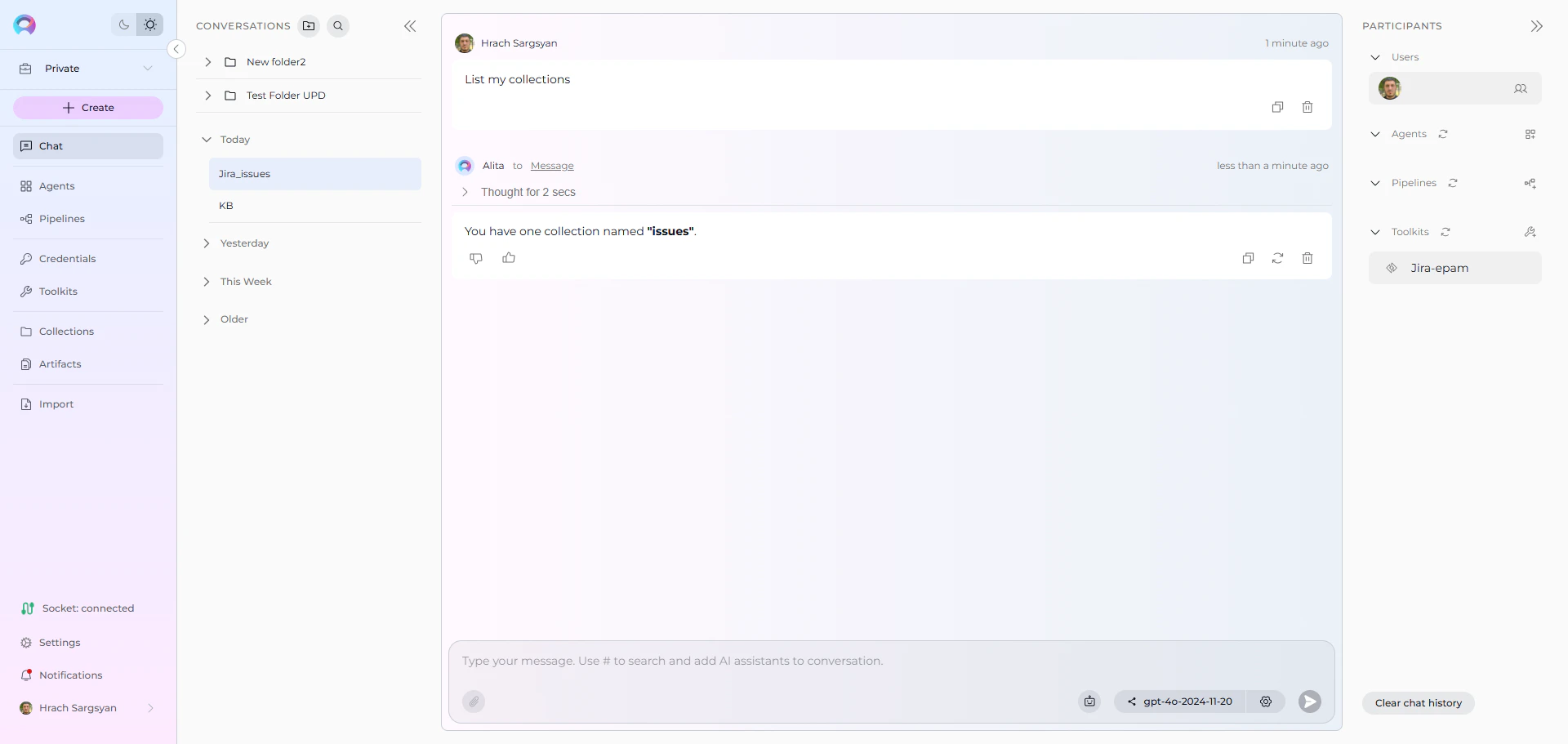The width and height of the screenshot is (1568, 744).
Task: Refresh the Agents list
Action: point(1443,134)
